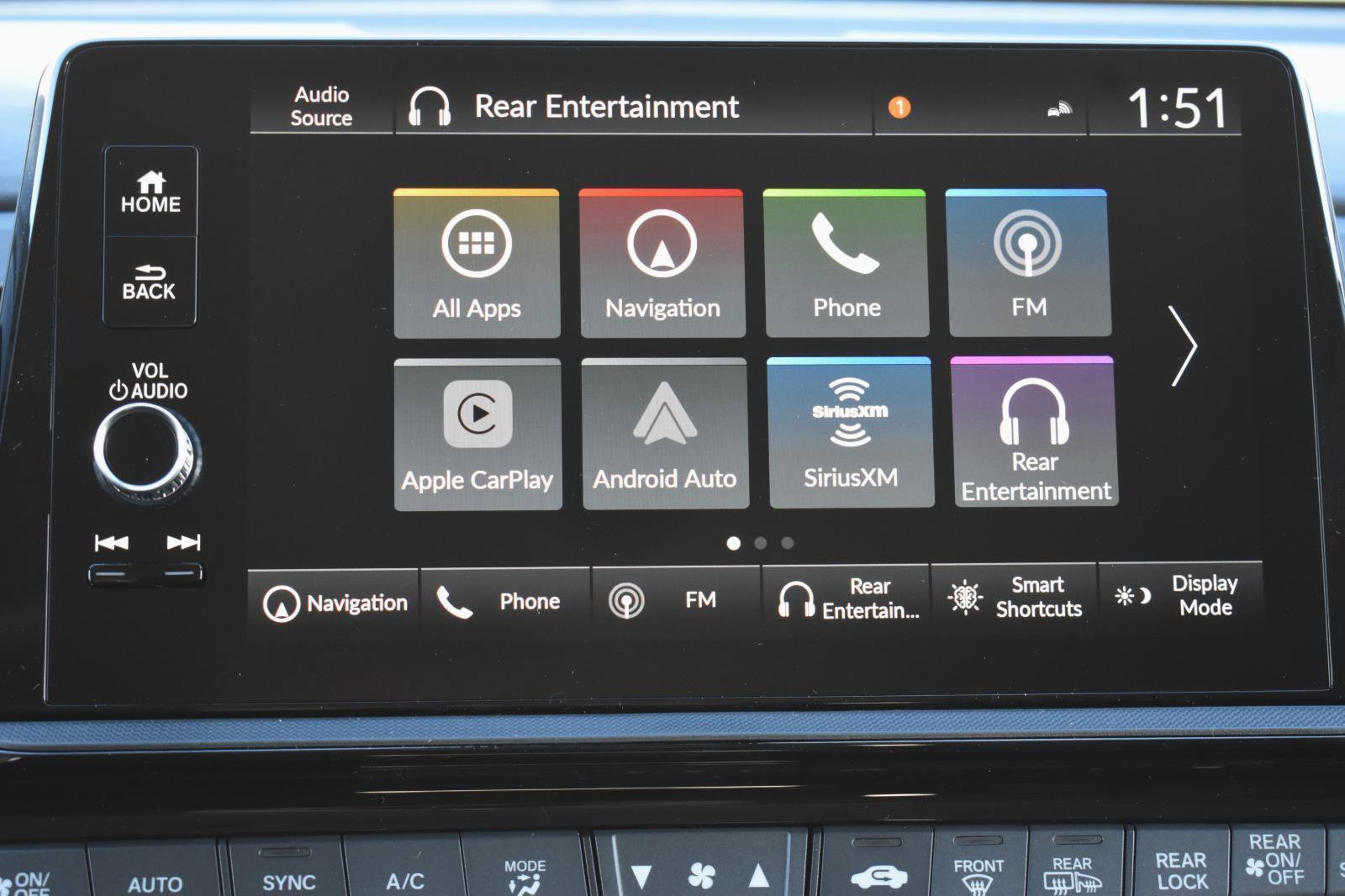Viewport: 1345px width, 896px height.
Task: Open Smart Shortcuts
Action: [1015, 597]
